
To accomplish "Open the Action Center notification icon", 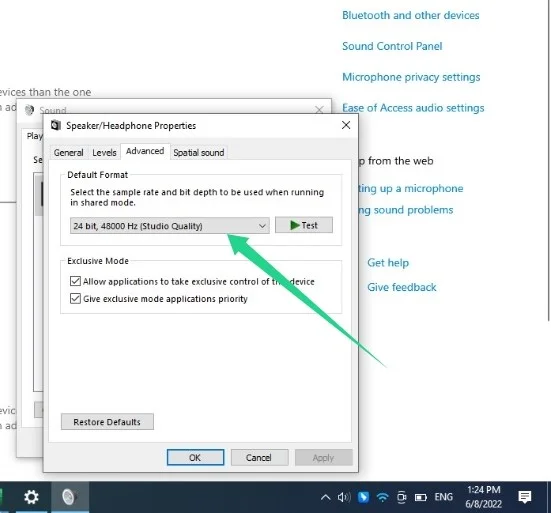I will point(525,497).
